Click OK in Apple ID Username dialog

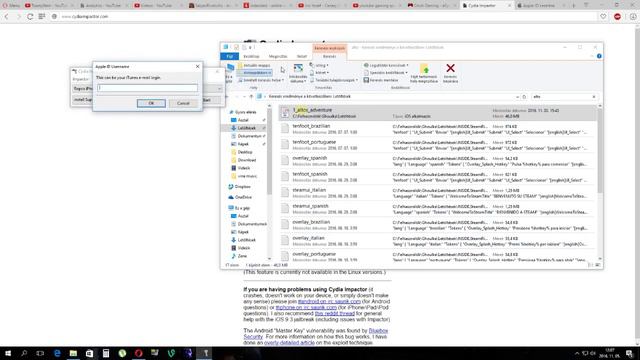click(x=151, y=103)
